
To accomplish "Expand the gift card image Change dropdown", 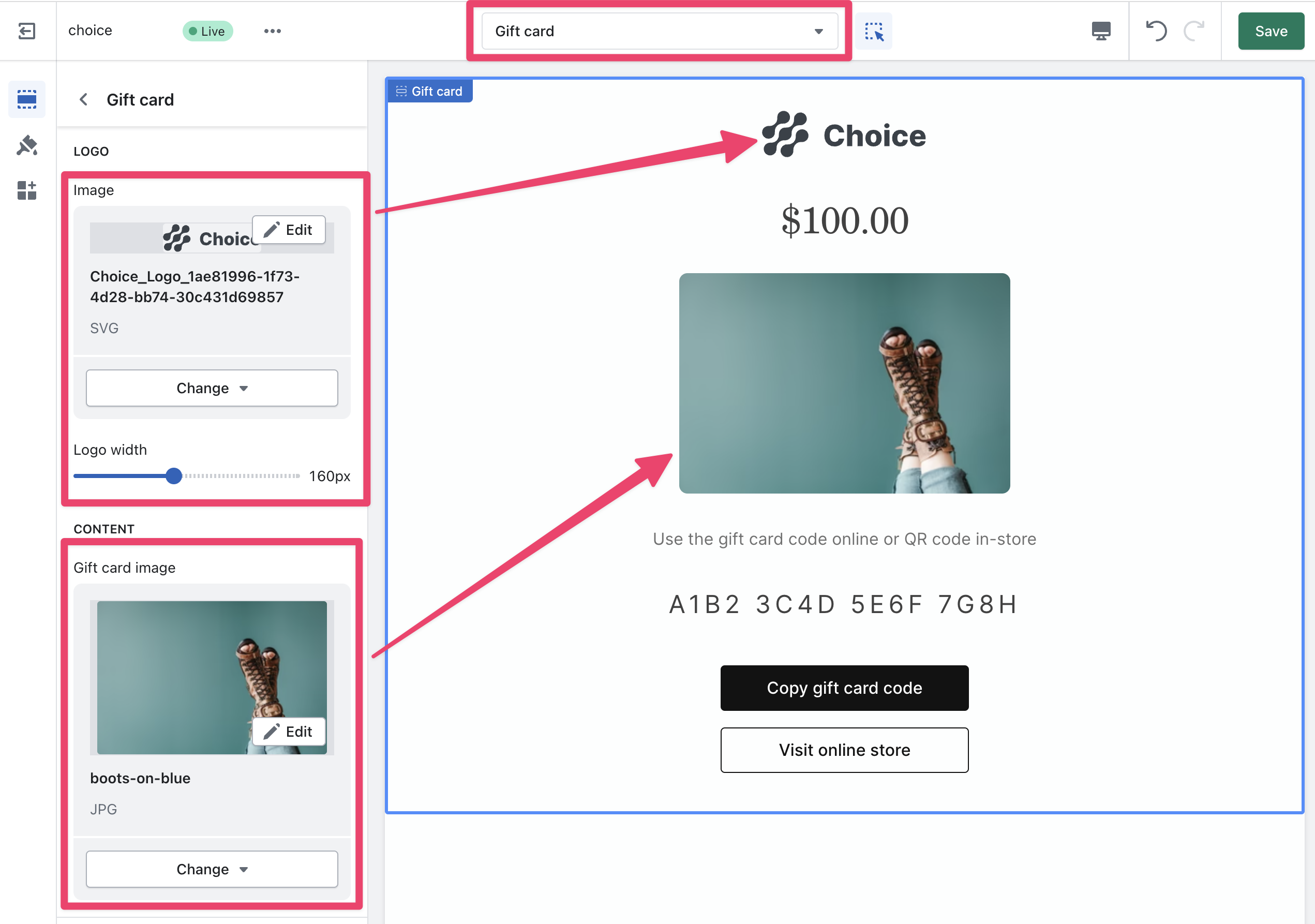I will (x=212, y=869).
